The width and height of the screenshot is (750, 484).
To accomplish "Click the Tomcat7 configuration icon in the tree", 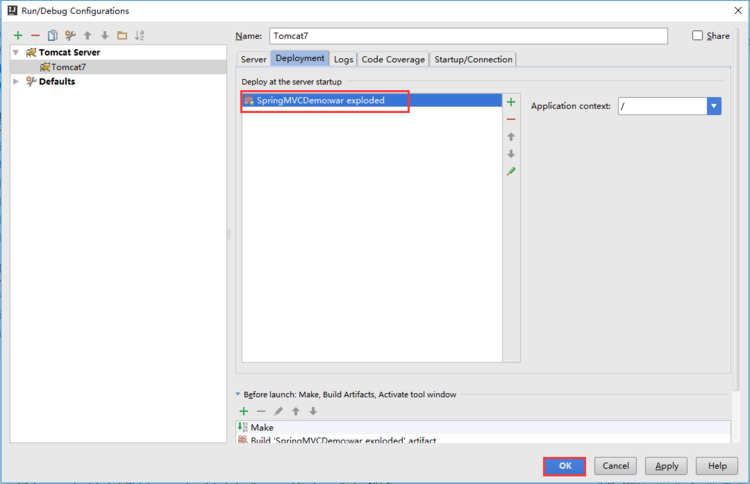I will click(45, 67).
